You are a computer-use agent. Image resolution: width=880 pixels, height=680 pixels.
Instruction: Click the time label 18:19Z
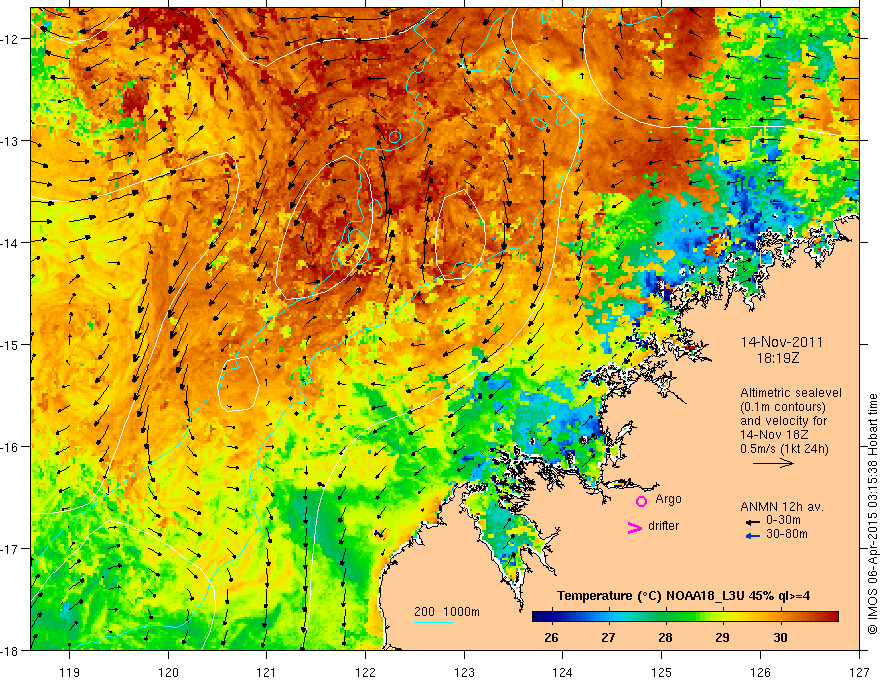coord(778,358)
